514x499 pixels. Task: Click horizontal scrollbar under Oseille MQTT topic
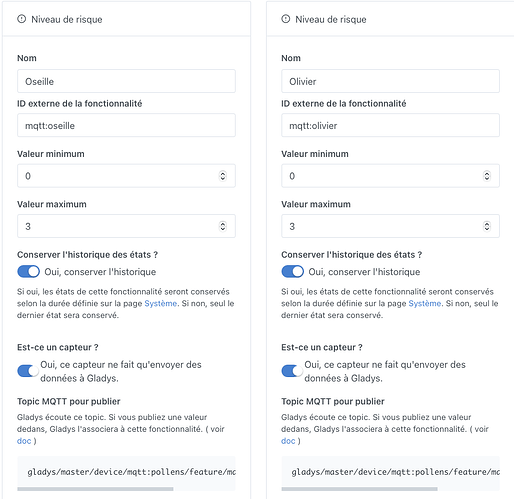(x=95, y=489)
